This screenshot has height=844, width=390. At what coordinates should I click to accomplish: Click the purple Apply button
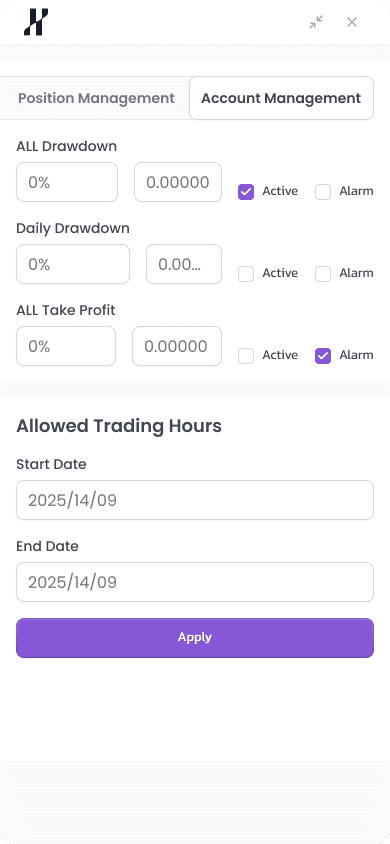195,638
